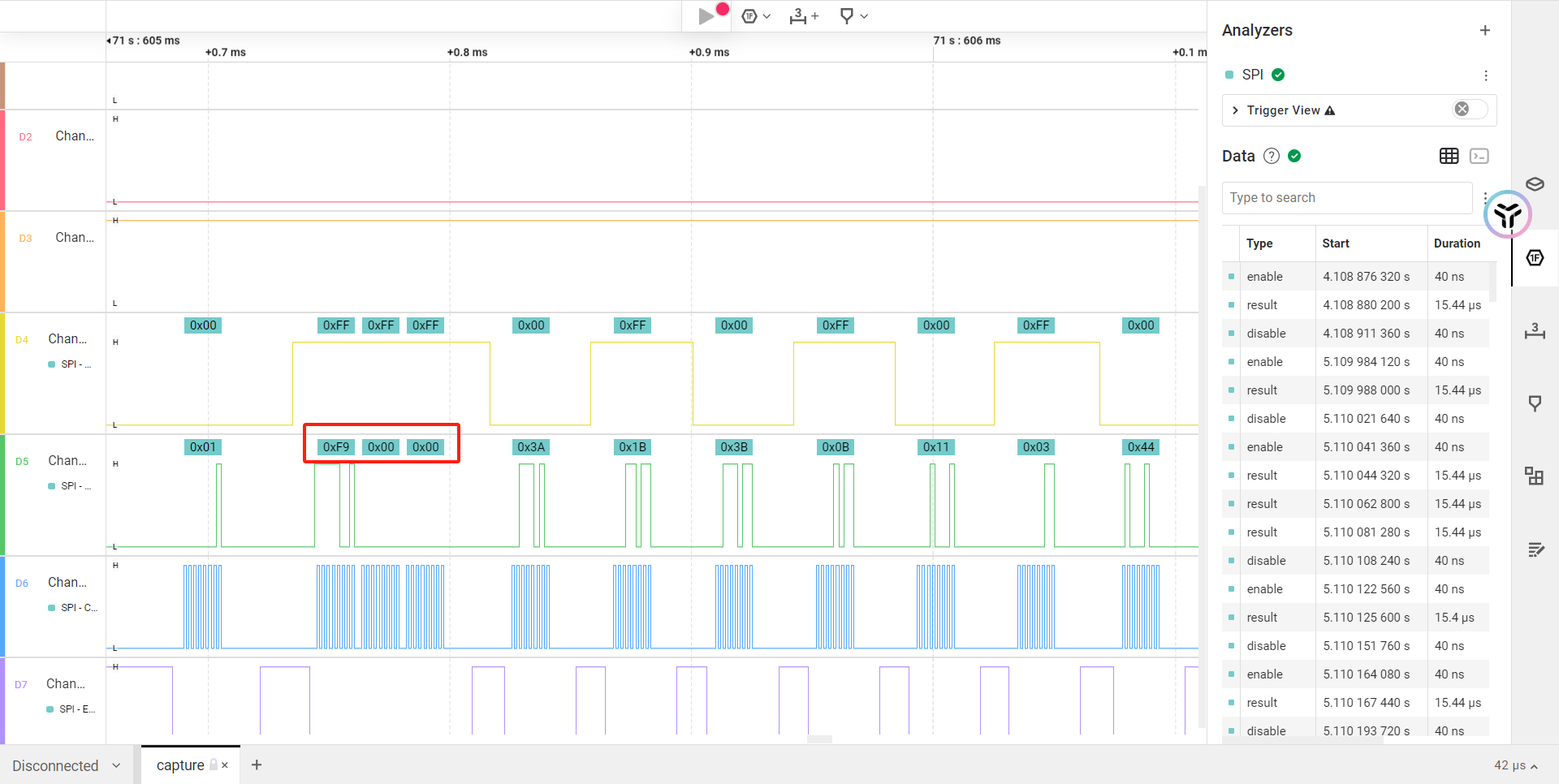
Task: Switch Data panel to table view
Action: pyautogui.click(x=1449, y=156)
